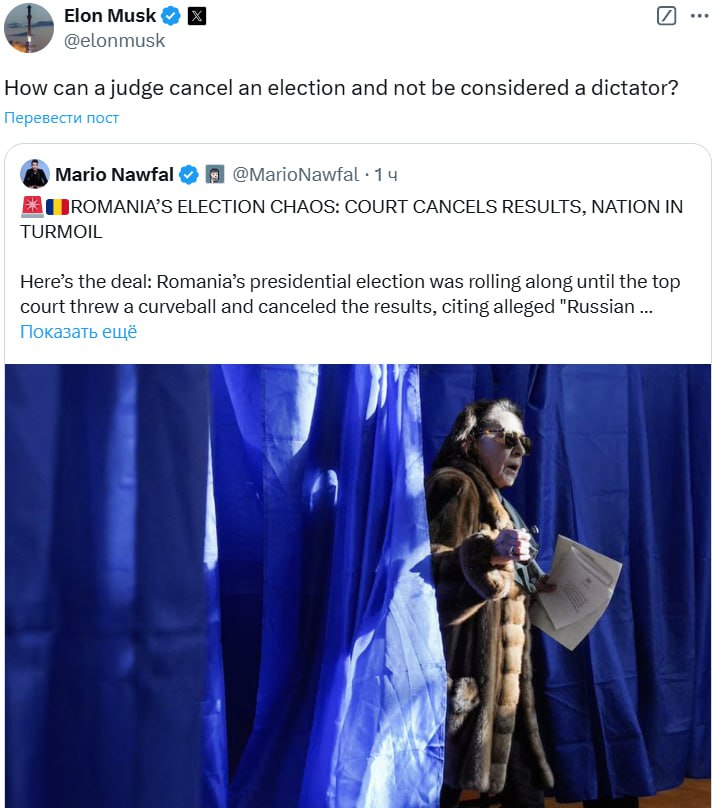Click the quoted post headline about Romania's election
720x808 pixels.
click(351, 219)
